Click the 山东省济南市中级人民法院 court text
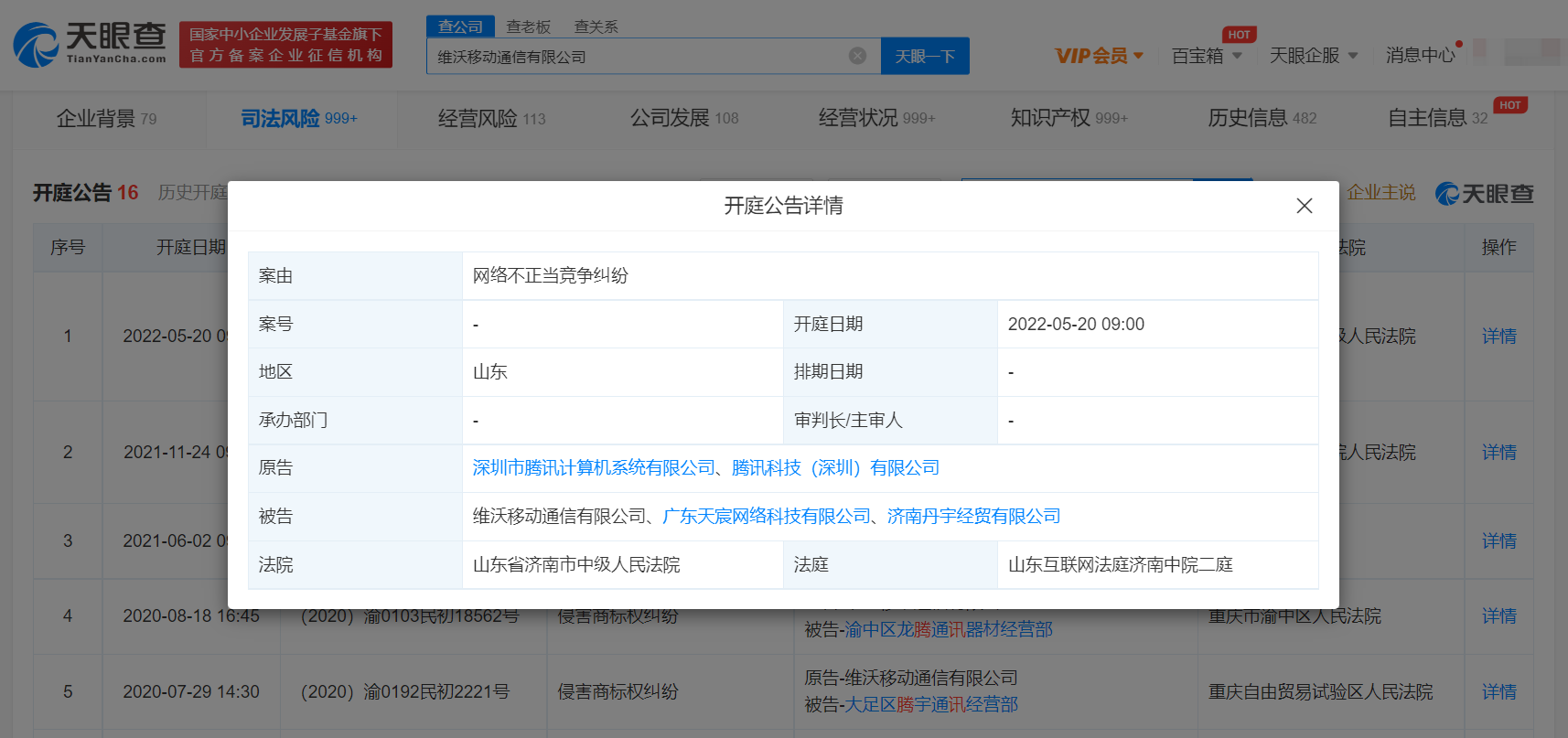Viewport: 1568px width, 738px height. coord(576,564)
